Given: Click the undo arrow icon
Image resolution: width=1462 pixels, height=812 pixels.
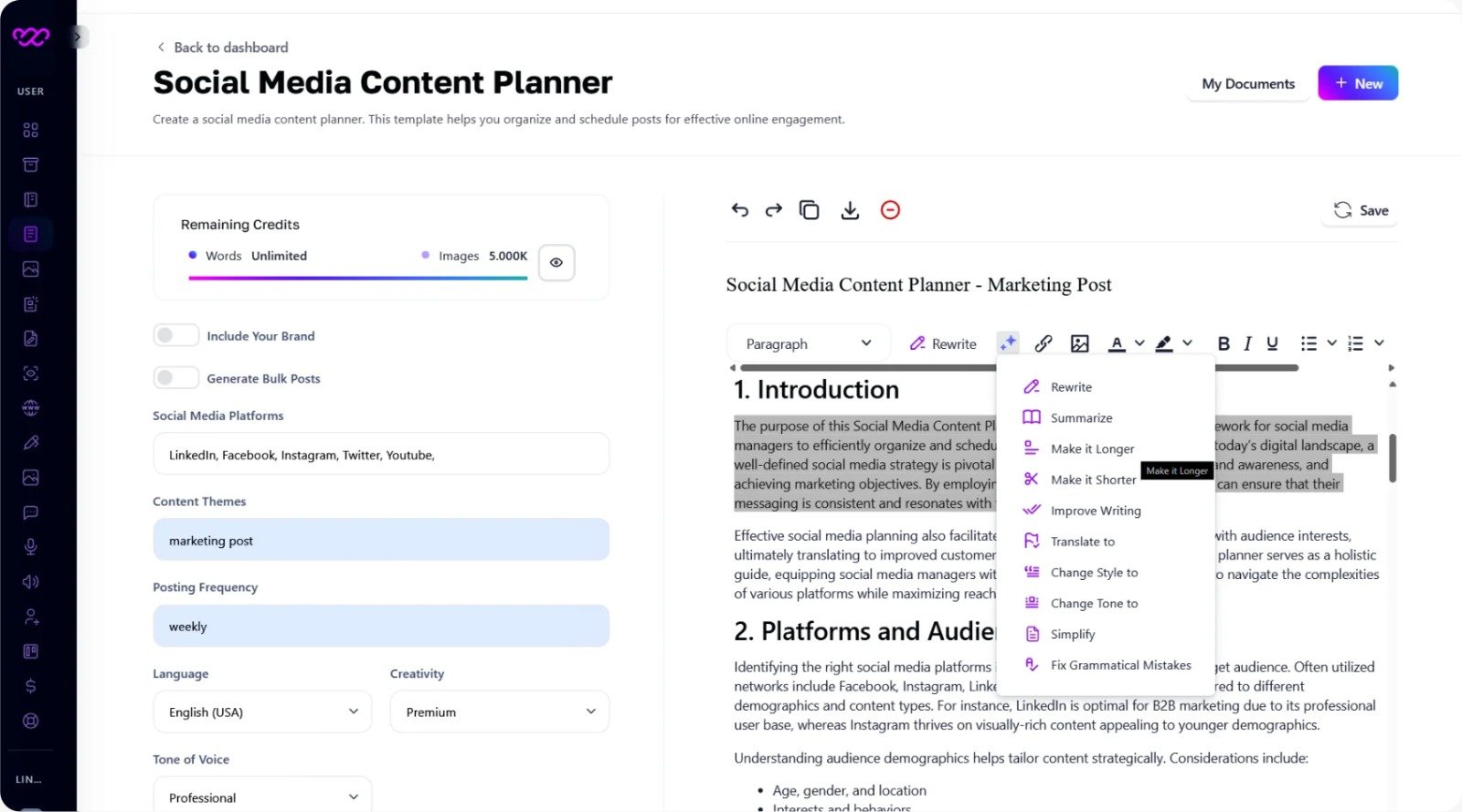Looking at the screenshot, I should (x=740, y=210).
